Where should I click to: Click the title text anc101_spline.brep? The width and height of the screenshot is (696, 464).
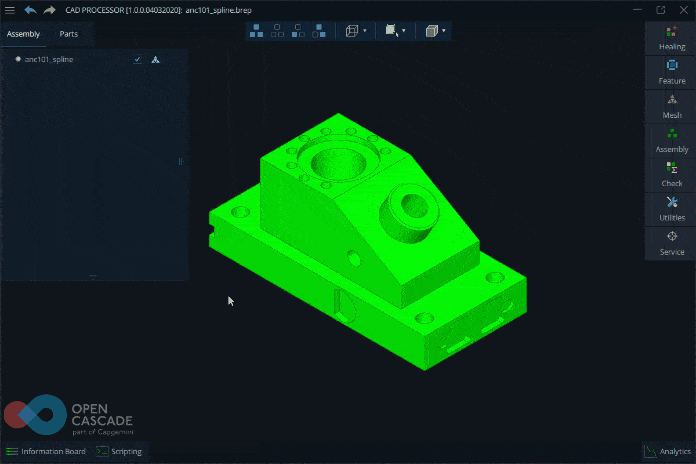[218, 10]
